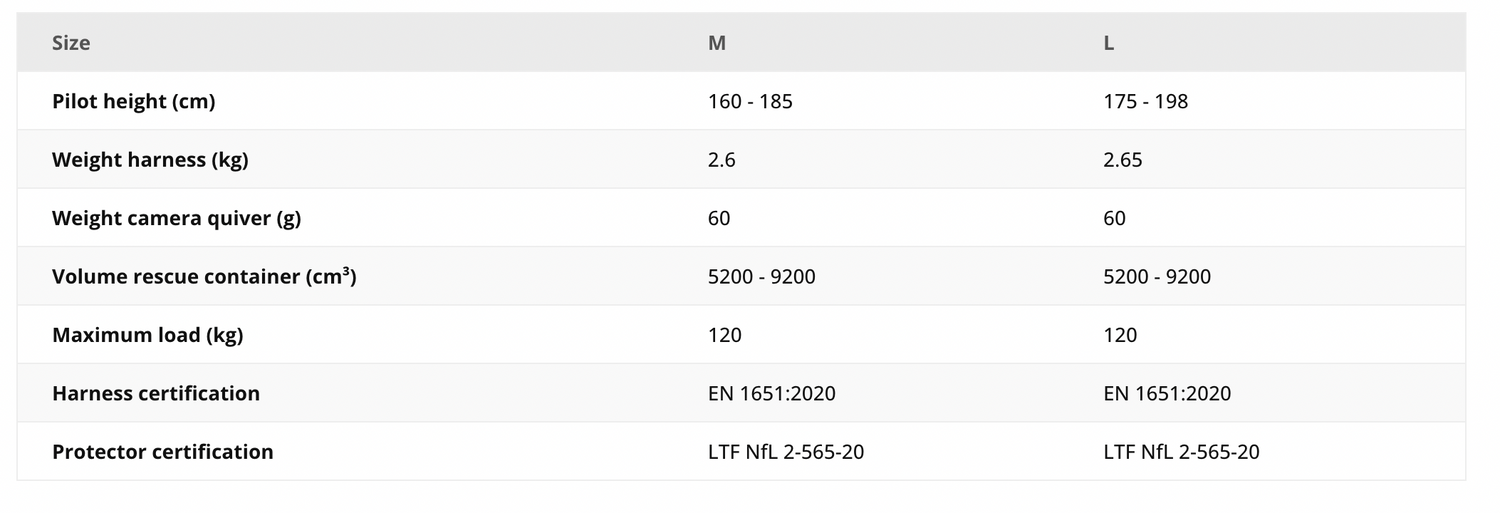Click the M size 5200 - 9200 volume

[761, 276]
